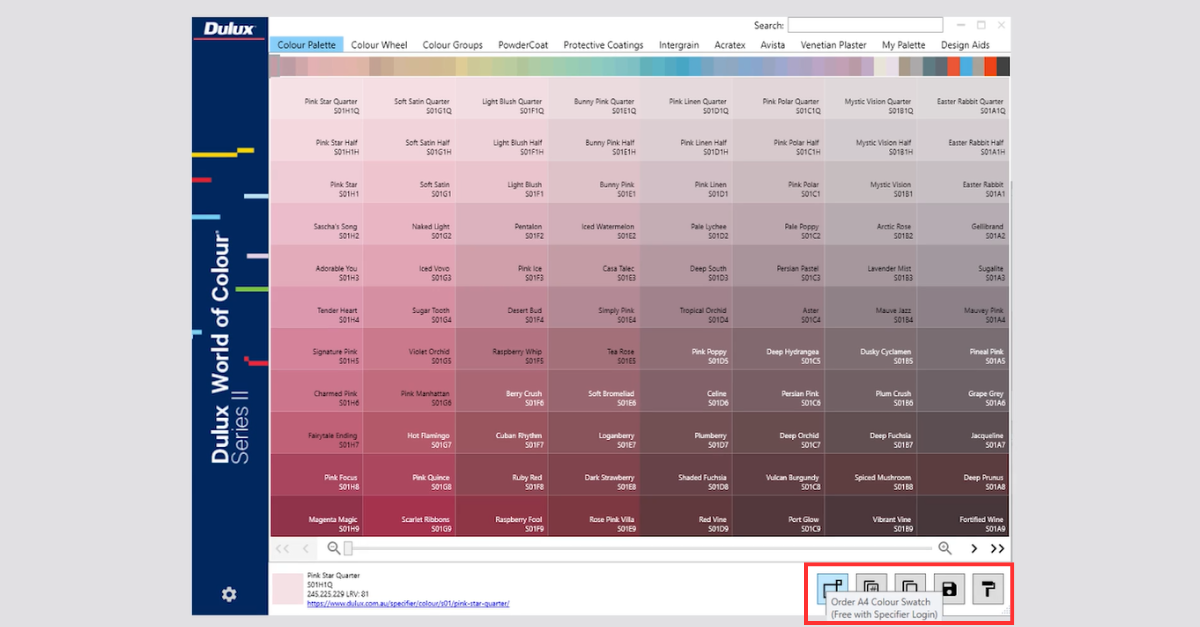Click the plain copy icon left of save
The width and height of the screenshot is (1200, 627).
[910, 588]
